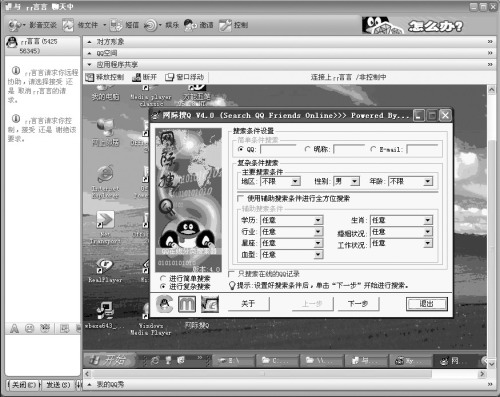Click the SMS toolbar icon
Screen dimensions: 500x397
pos(116,25)
